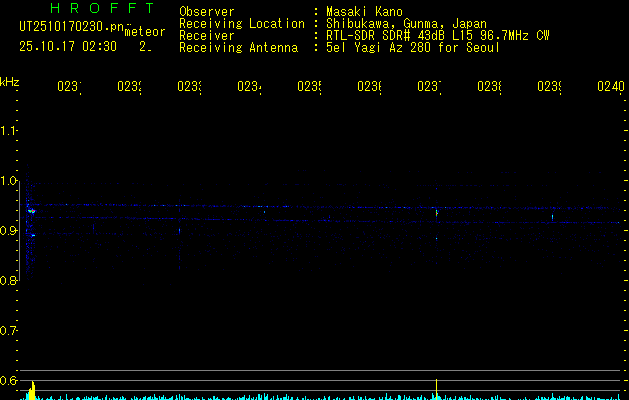This screenshot has height=400, width=629.
Task: Select the 5el Yagi antenna description
Action: [412, 47]
